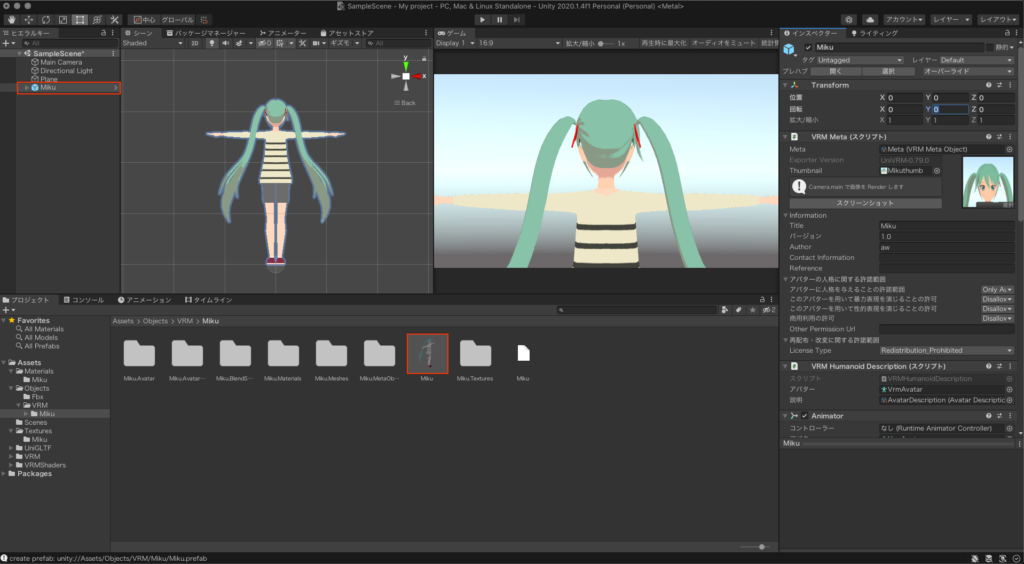Screen dimensions: 1024x564
Task: Select the Rotate tool
Action: click(x=45, y=19)
